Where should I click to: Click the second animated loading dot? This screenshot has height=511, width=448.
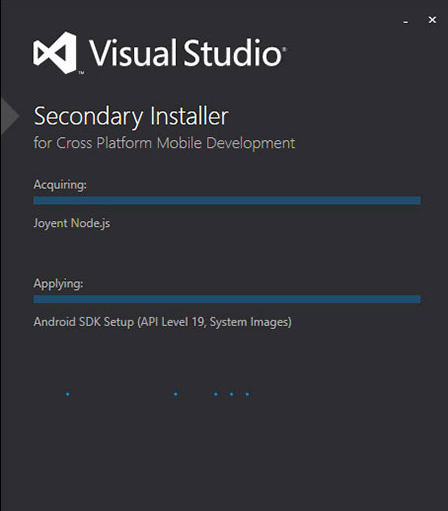click(x=176, y=394)
